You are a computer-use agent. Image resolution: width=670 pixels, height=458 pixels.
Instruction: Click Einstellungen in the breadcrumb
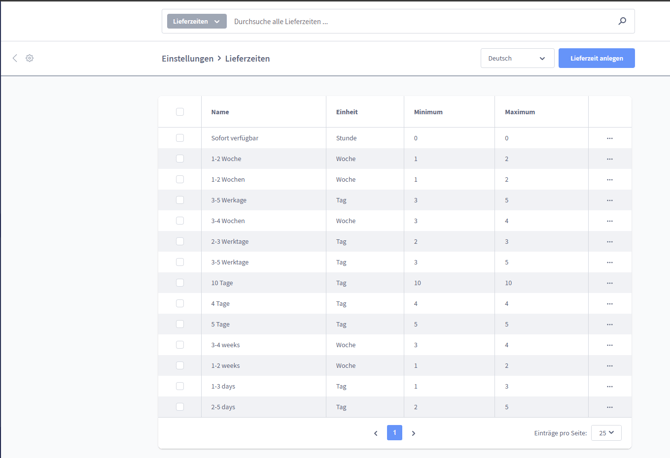coord(187,58)
